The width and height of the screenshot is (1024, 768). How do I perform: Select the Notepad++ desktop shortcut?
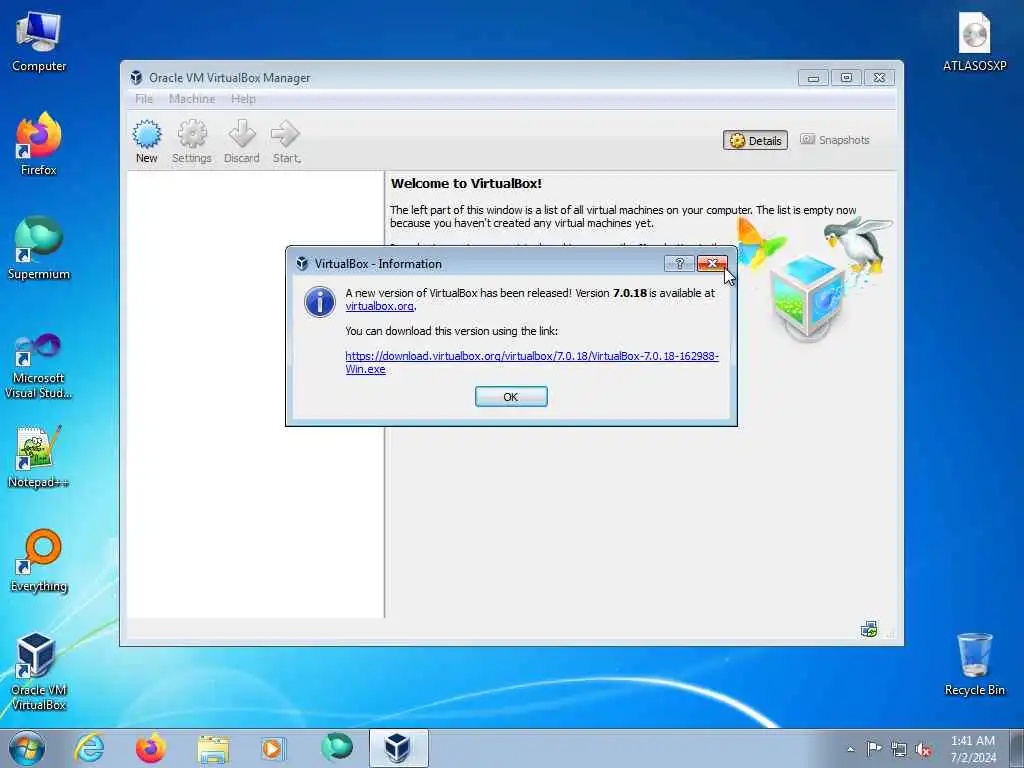coord(39,457)
